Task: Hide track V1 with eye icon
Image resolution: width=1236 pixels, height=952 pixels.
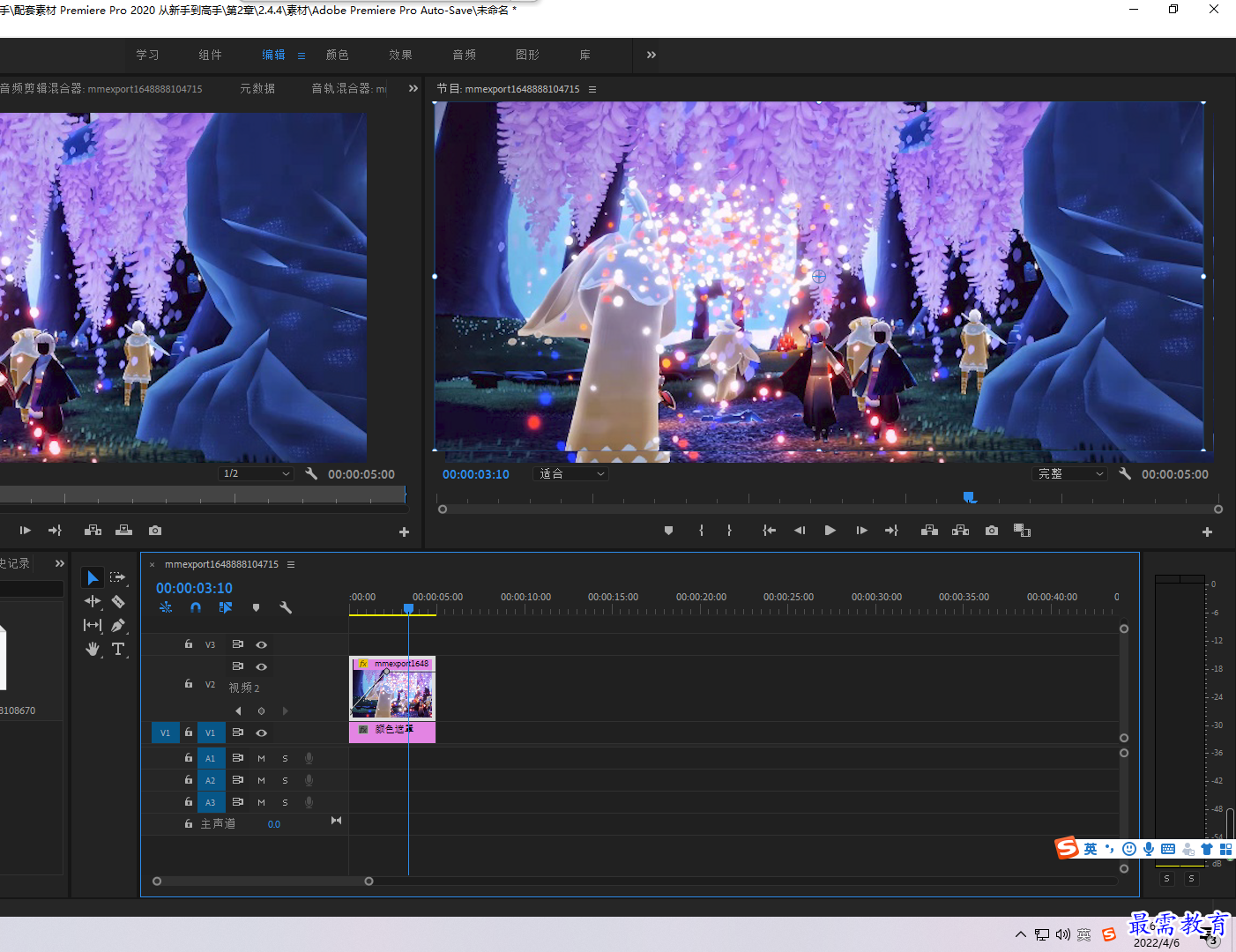Action: [x=261, y=733]
